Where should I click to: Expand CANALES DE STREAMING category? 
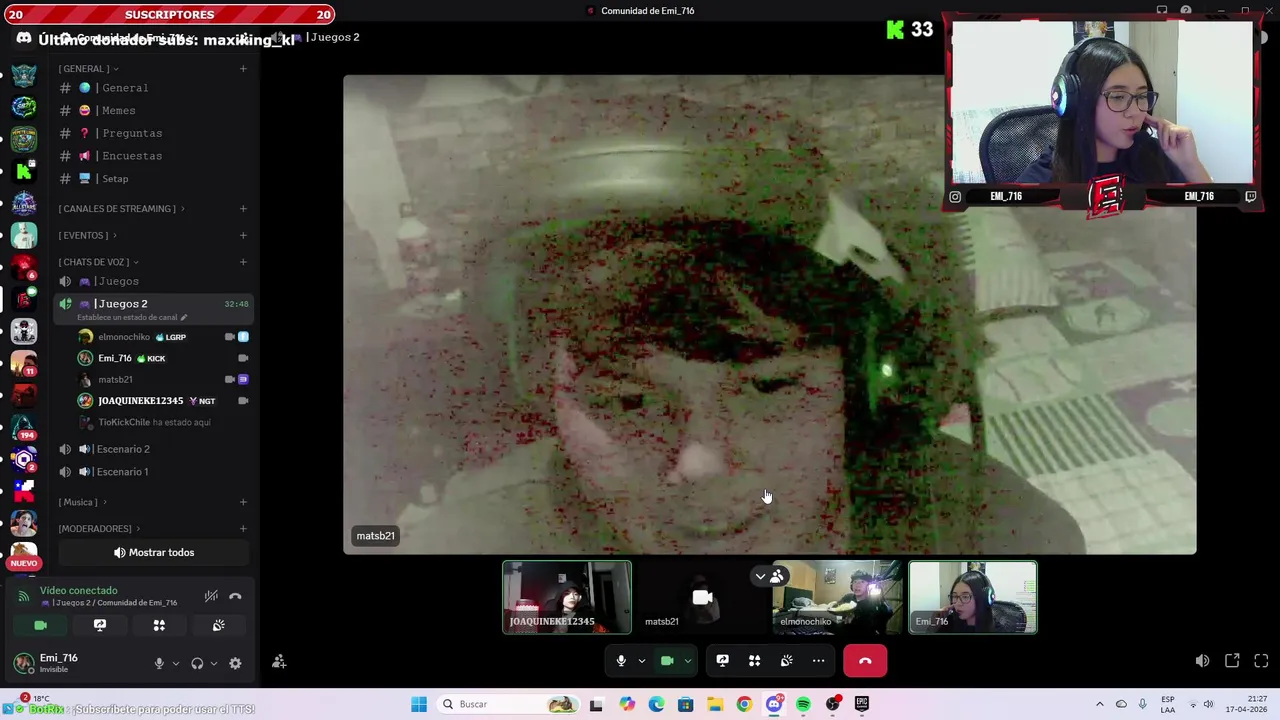pyautogui.click(x=120, y=209)
